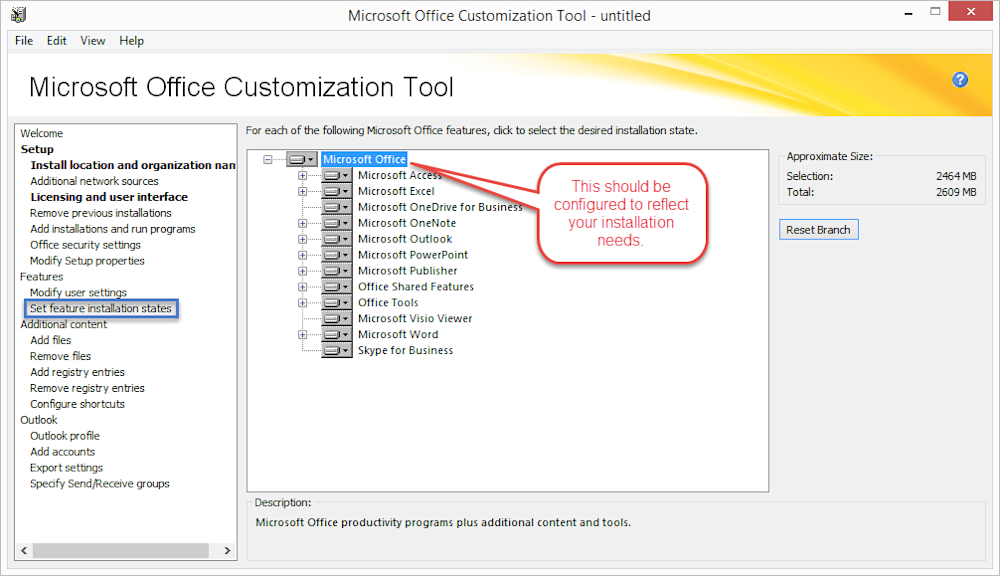This screenshot has height=576, width=1000.
Task: Click the app icon in the title bar
Action: 18,15
